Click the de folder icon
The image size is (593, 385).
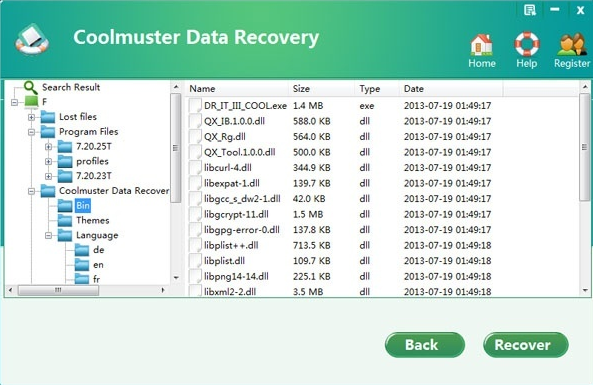(82, 250)
